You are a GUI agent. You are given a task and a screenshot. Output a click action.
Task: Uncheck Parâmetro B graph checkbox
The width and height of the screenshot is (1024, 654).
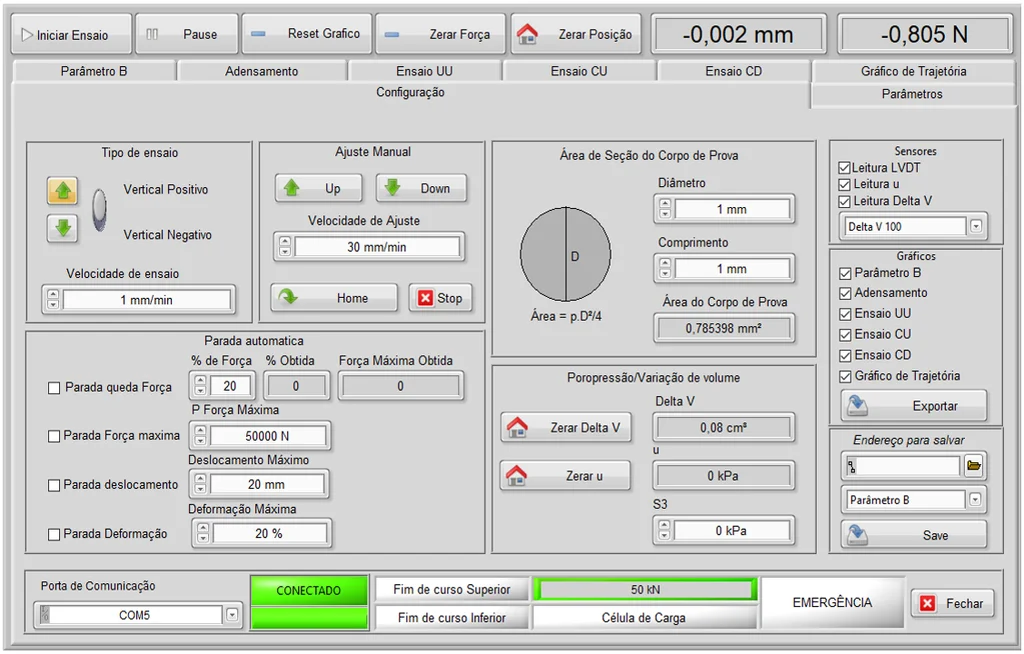pos(845,273)
